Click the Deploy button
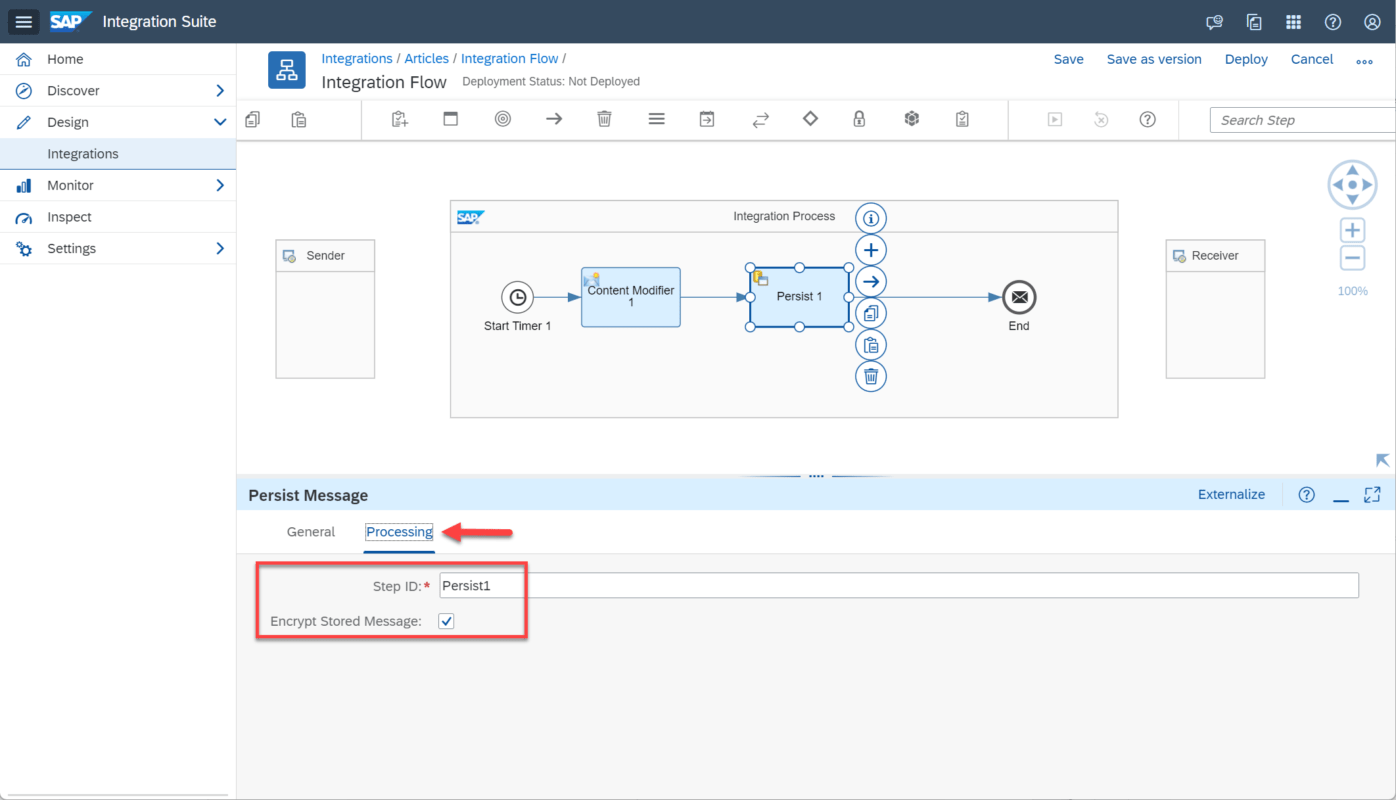 tap(1246, 59)
